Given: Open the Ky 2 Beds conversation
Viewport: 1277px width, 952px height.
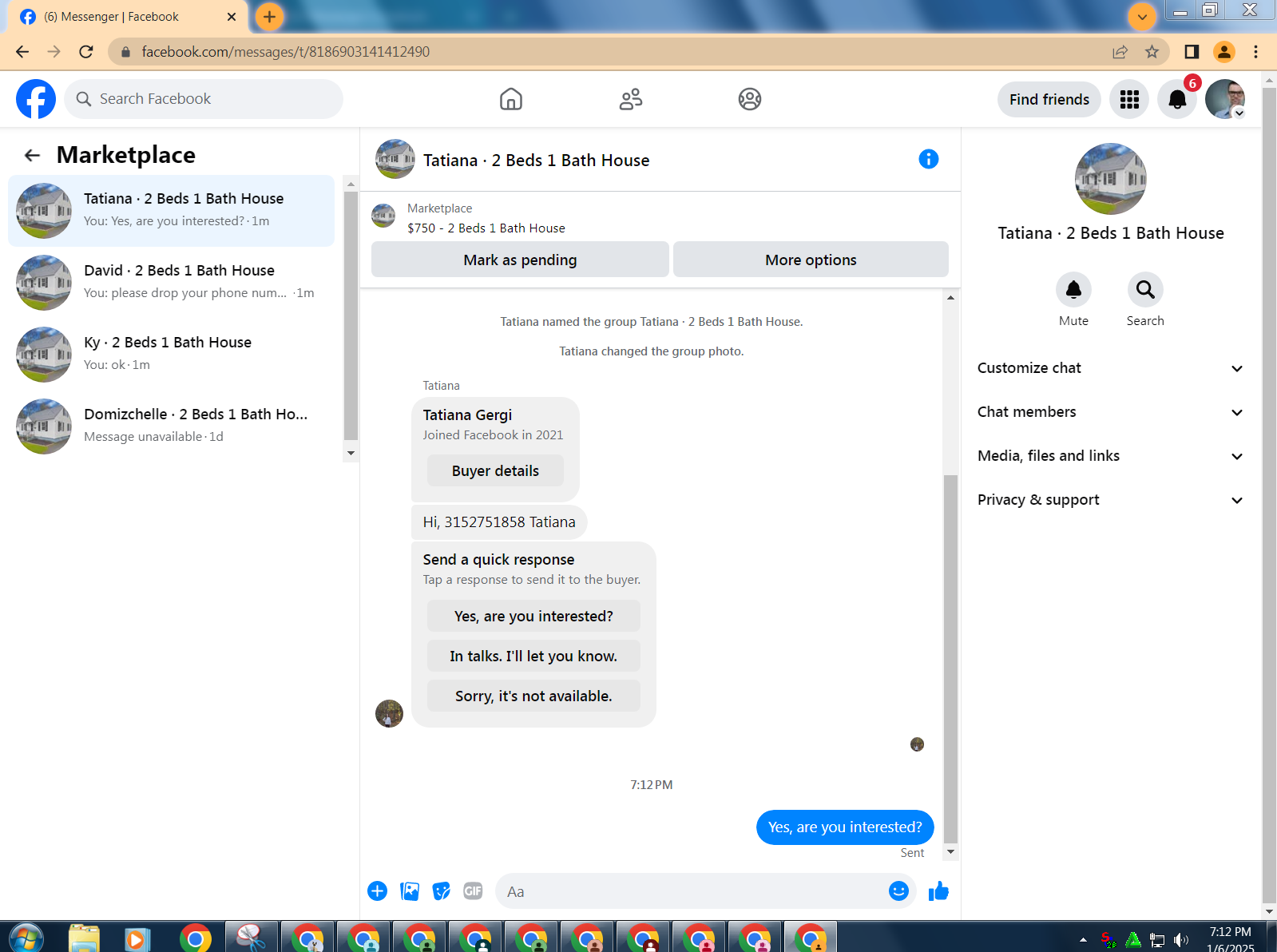Looking at the screenshot, I should 171,355.
